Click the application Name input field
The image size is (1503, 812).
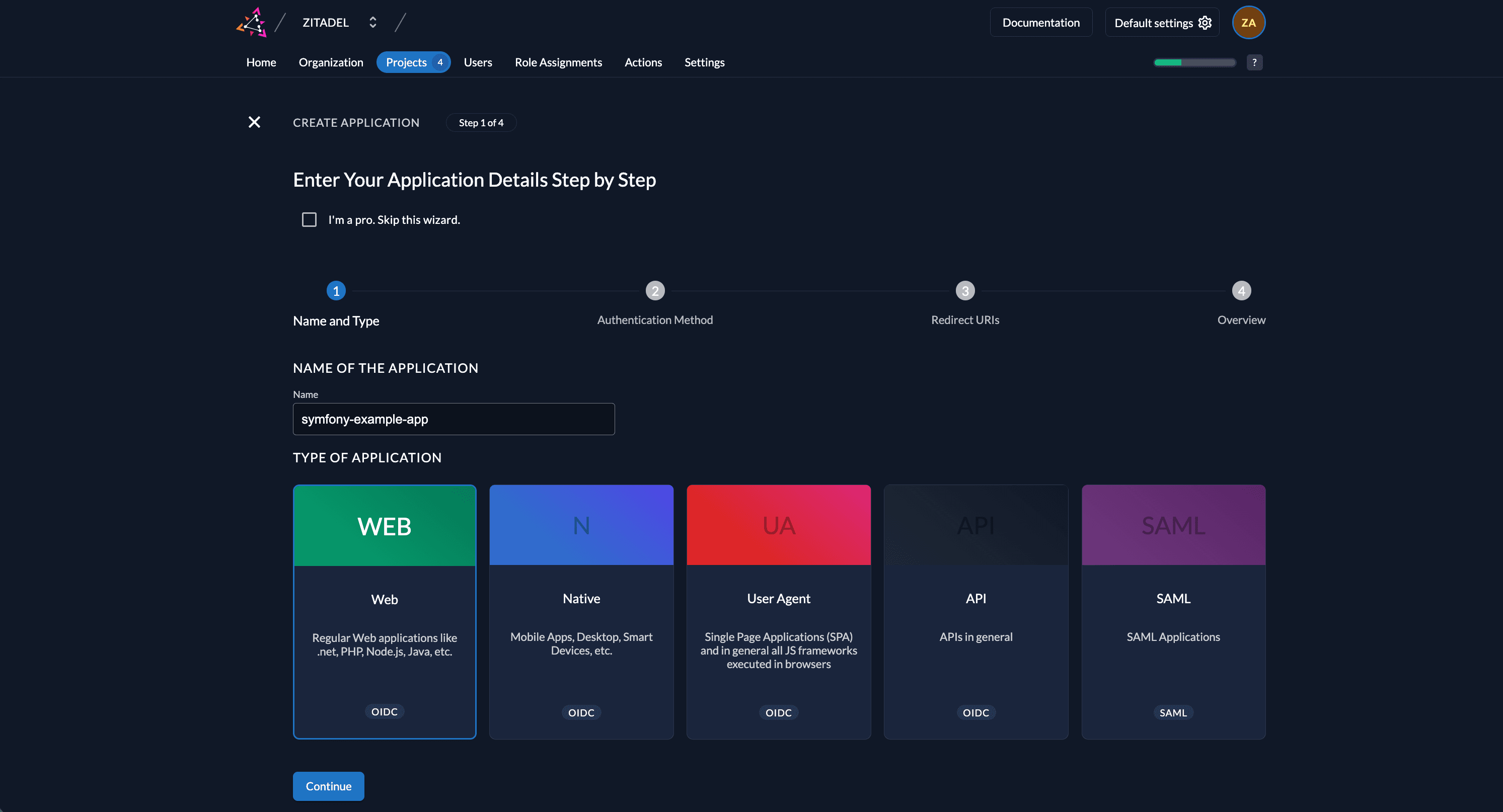tap(454, 419)
